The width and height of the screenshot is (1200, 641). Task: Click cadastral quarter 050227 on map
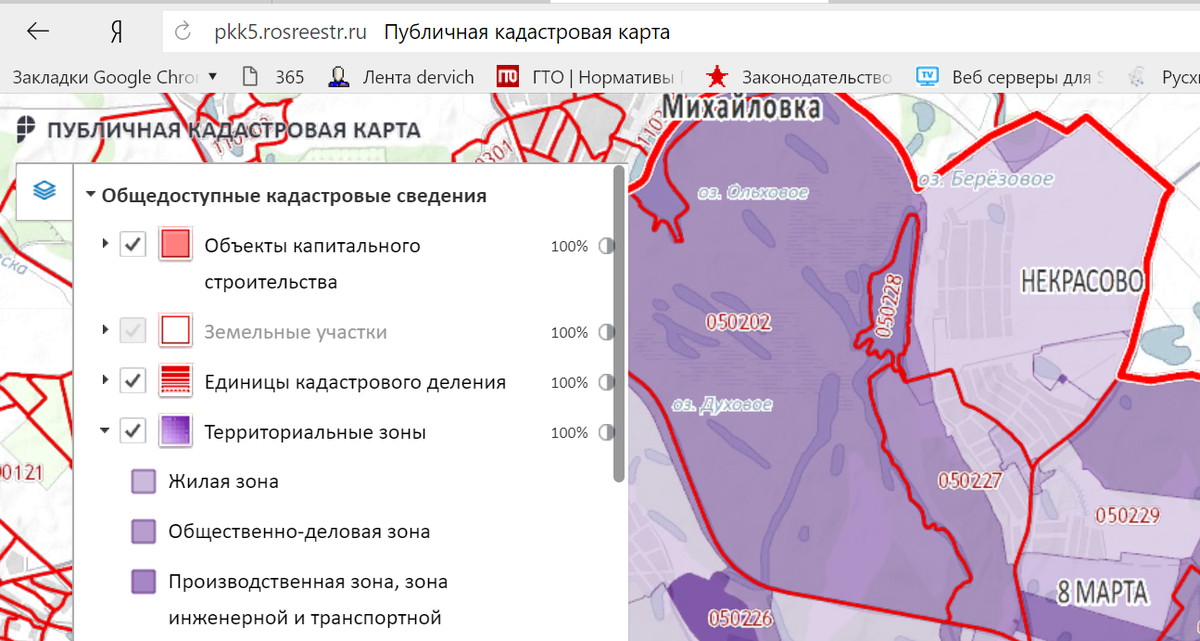(970, 481)
